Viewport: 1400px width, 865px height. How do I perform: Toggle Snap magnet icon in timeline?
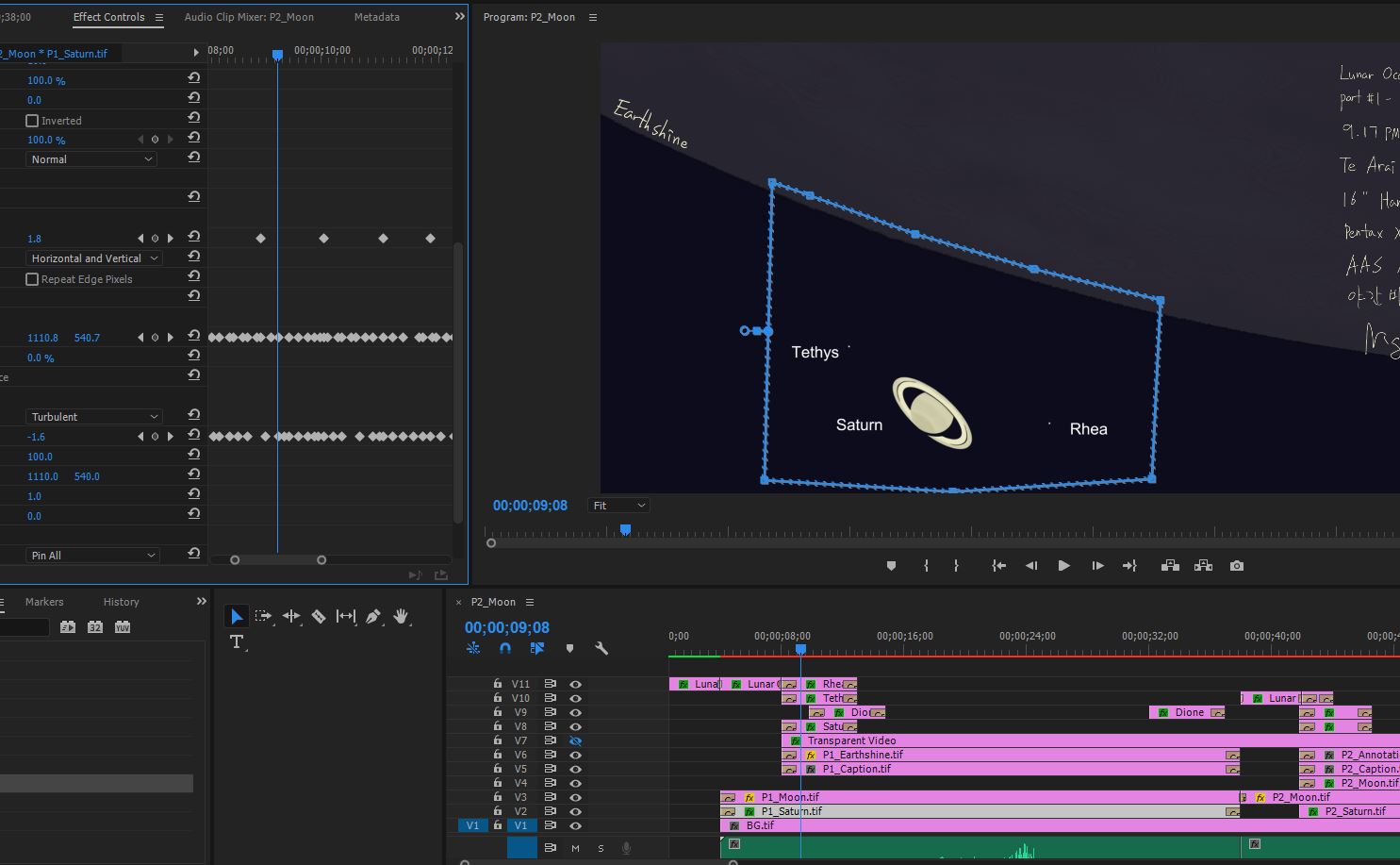pyautogui.click(x=505, y=648)
